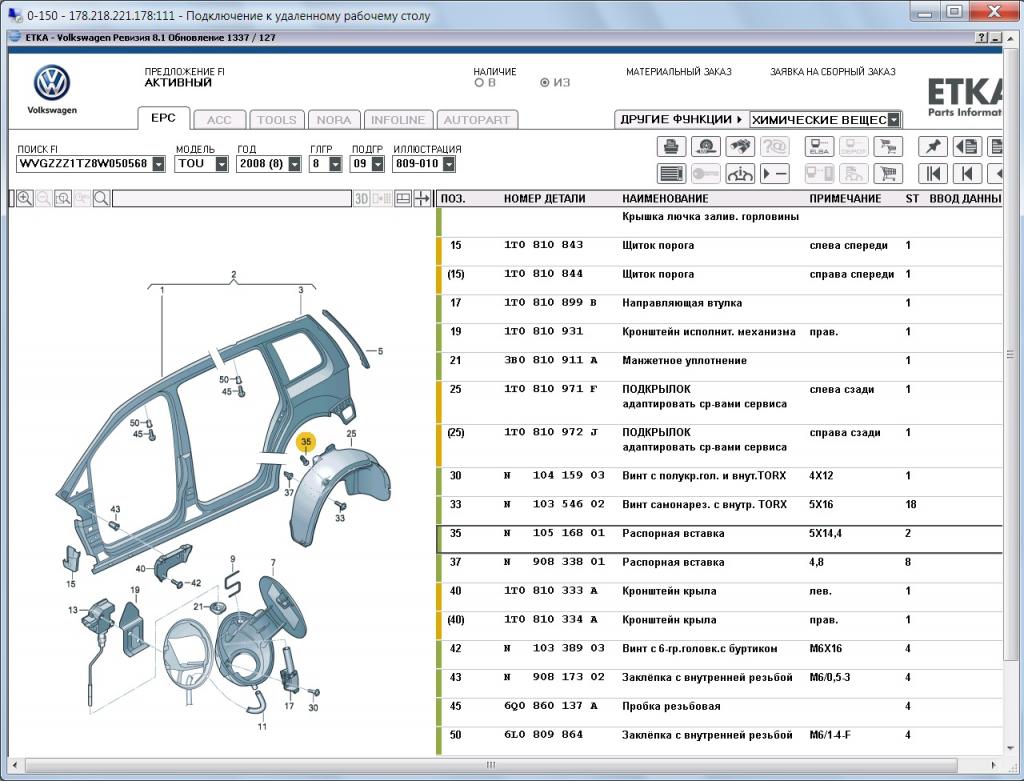Click the printer icon to print
This screenshot has width=1024, height=781.
point(671,146)
